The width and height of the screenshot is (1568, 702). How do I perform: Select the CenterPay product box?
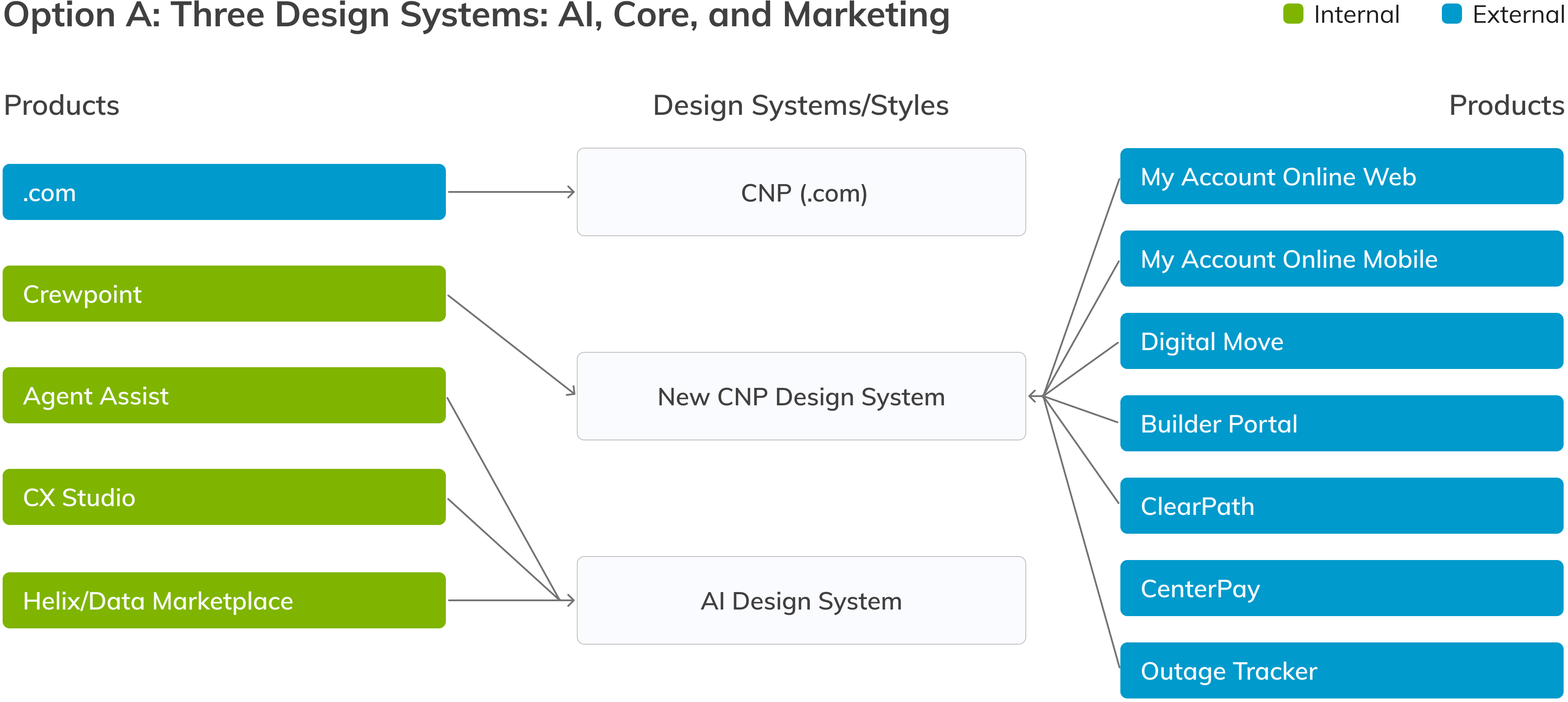coord(1342,588)
